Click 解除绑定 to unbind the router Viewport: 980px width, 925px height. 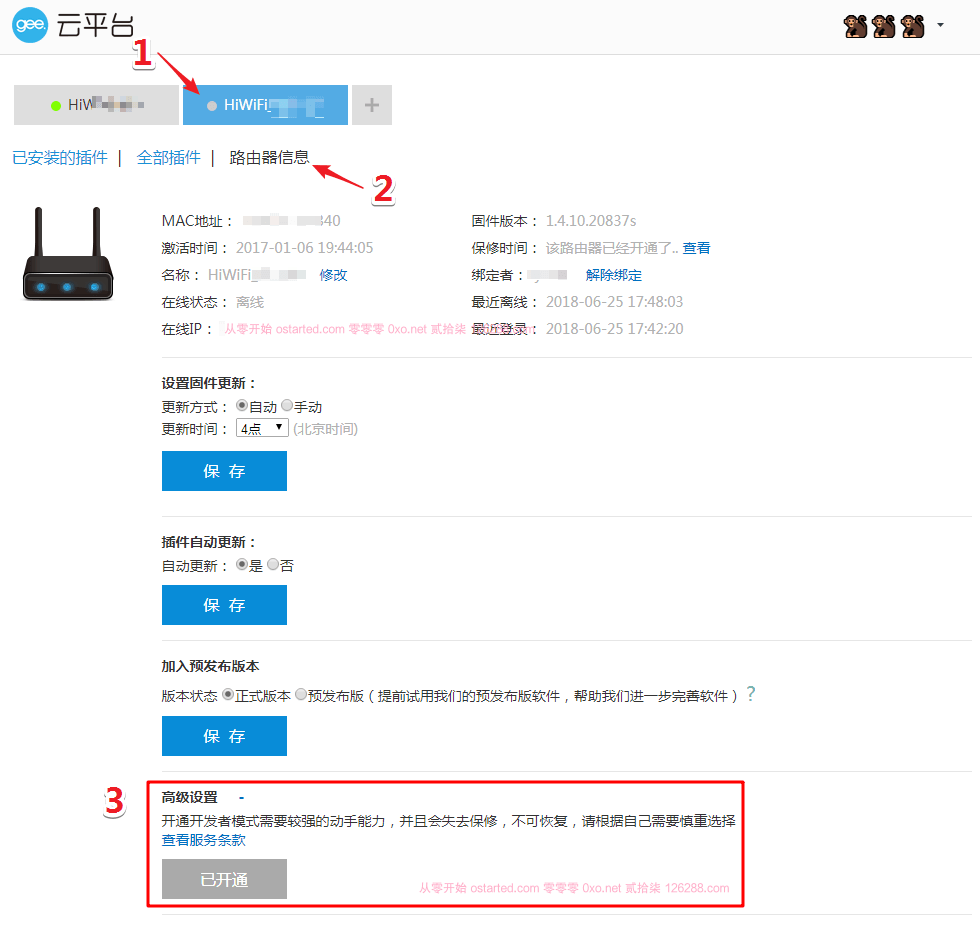[x=614, y=275]
